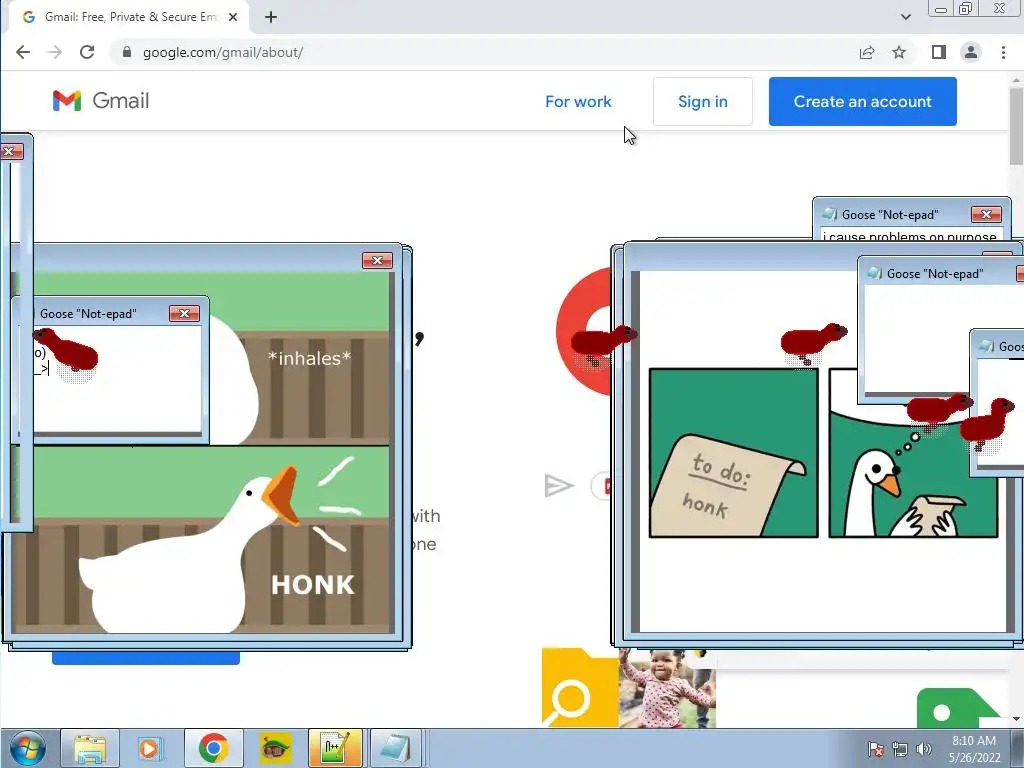The image size is (1024, 768).
Task: Click the lock icon in the address bar
Action: coord(127,52)
